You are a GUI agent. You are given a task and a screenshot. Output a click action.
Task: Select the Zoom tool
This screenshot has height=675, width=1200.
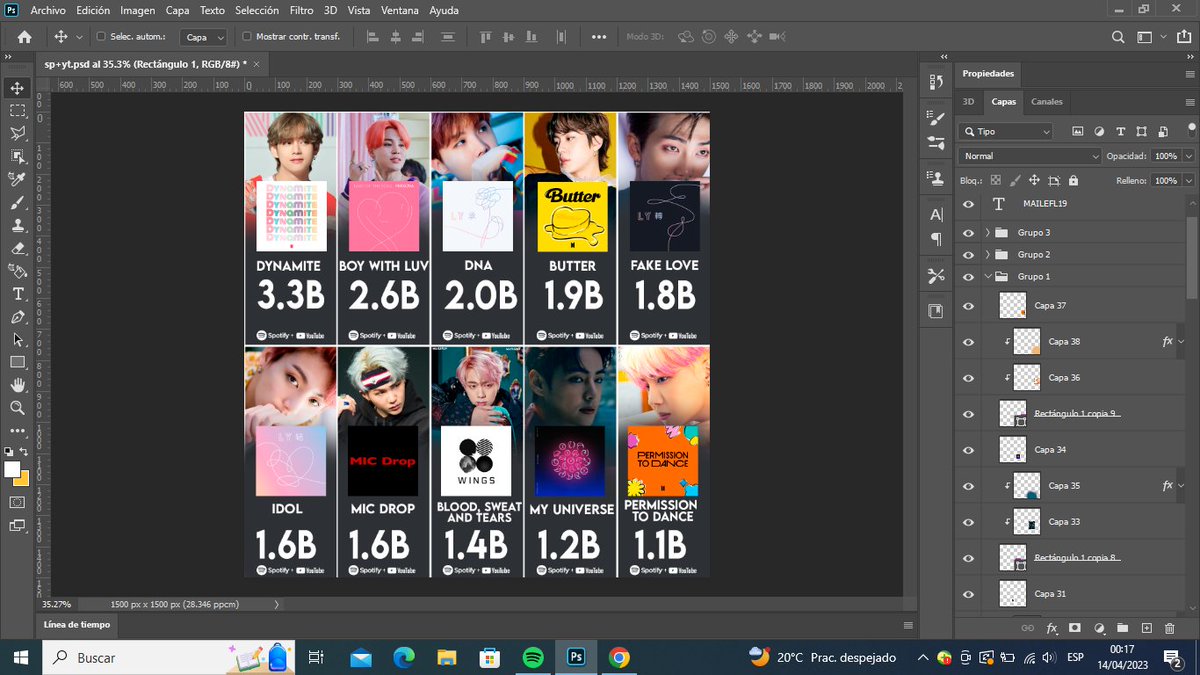(17, 408)
